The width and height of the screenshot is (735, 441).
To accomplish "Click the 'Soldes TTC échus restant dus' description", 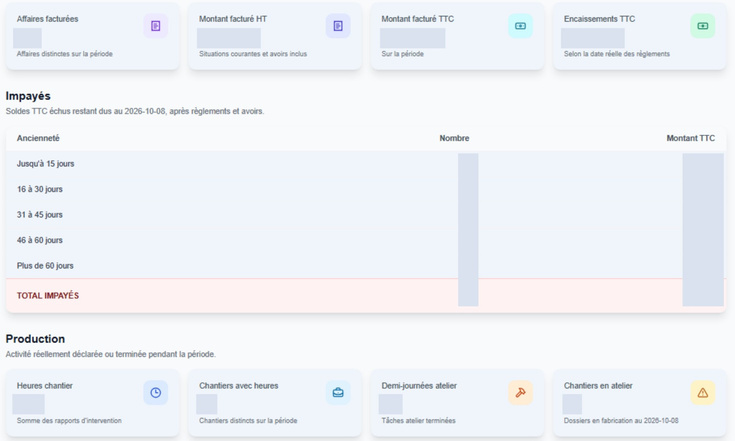I will tap(135, 112).
